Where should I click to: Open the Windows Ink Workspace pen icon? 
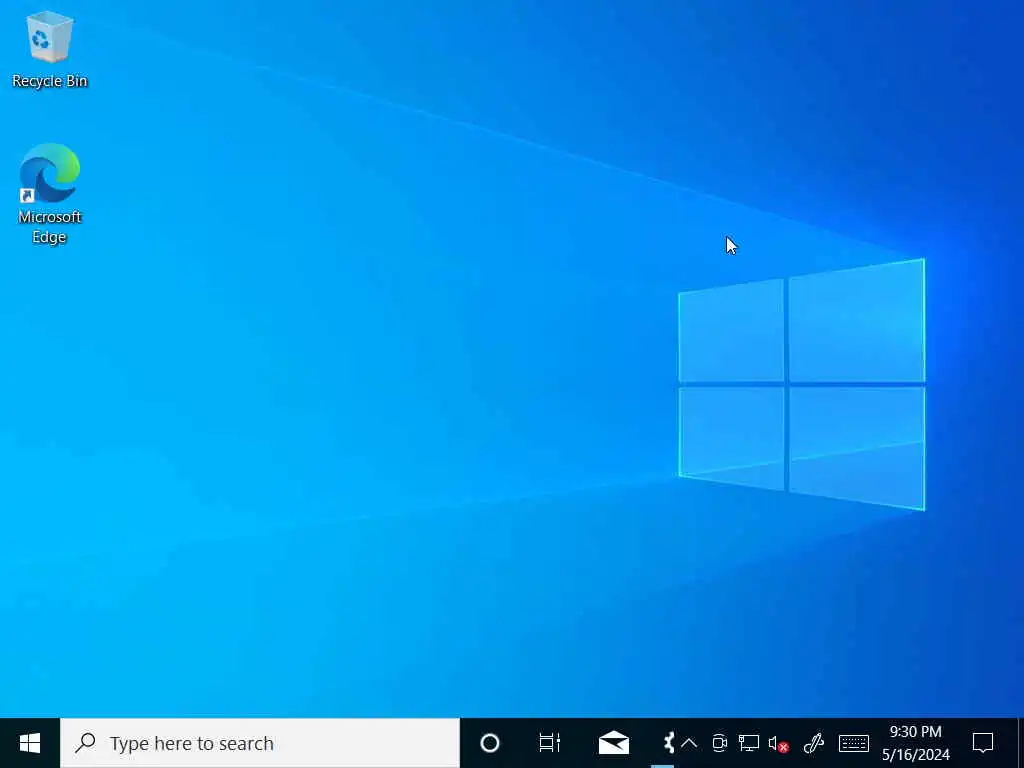tap(814, 743)
